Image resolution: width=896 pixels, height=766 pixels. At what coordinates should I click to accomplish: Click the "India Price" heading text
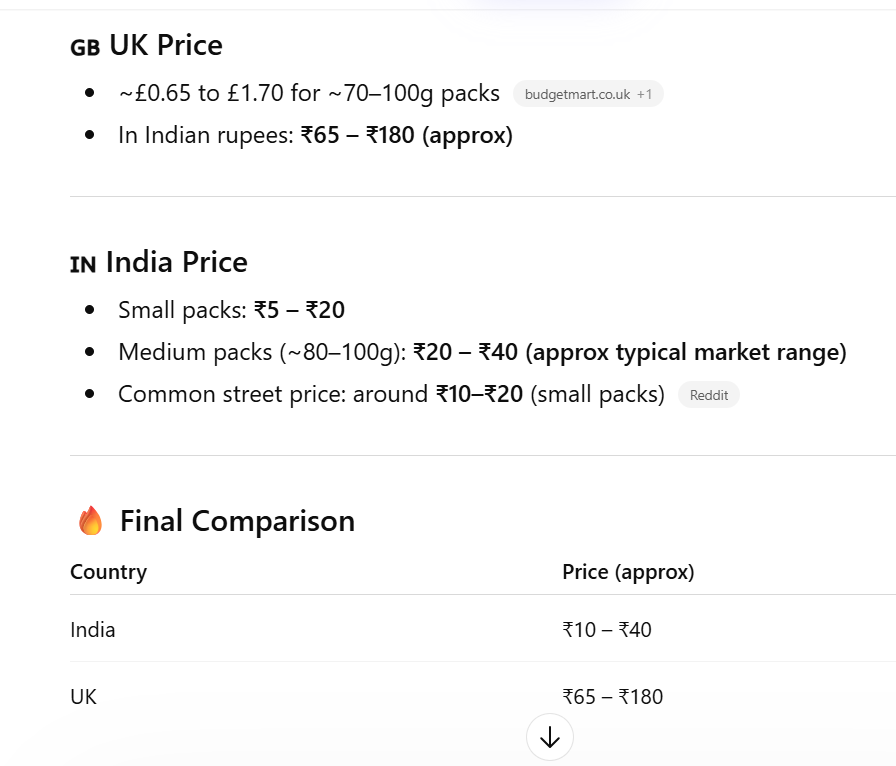pyautogui.click(x=177, y=262)
